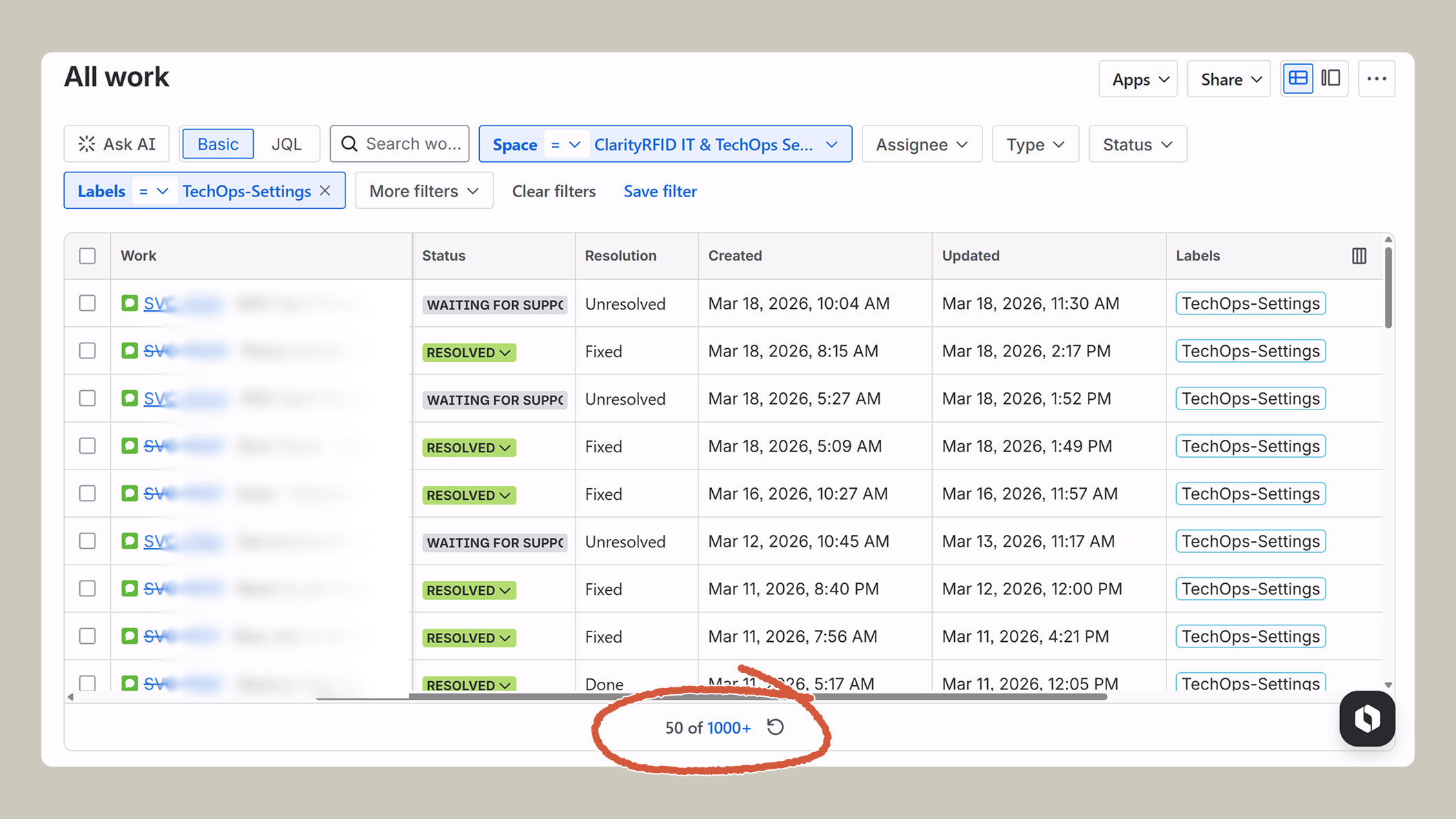Click the Labels filter chip name
The height and width of the screenshot is (819, 1456).
pyautogui.click(x=101, y=191)
